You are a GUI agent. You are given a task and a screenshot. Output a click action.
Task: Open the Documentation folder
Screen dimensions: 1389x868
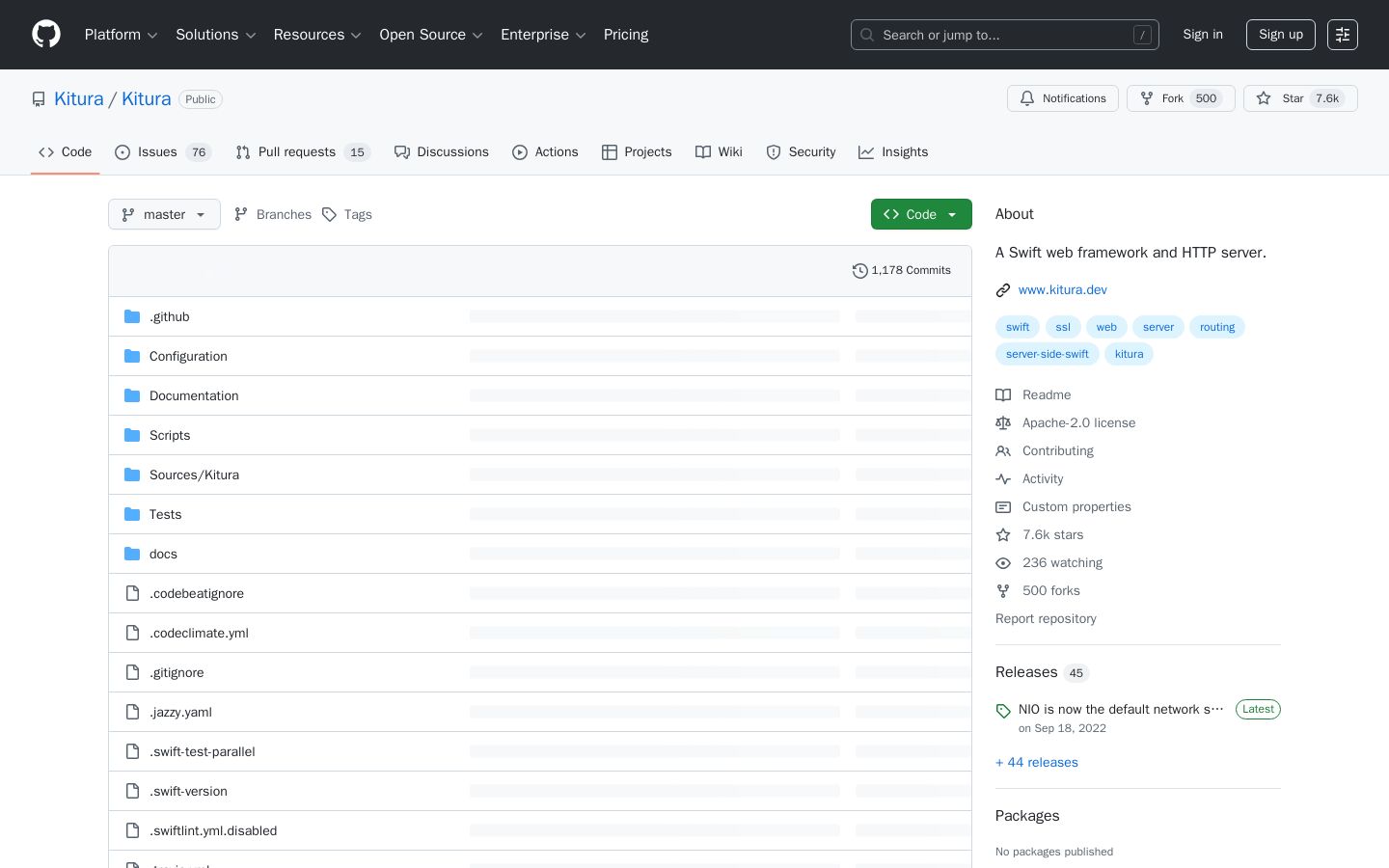coord(194,395)
